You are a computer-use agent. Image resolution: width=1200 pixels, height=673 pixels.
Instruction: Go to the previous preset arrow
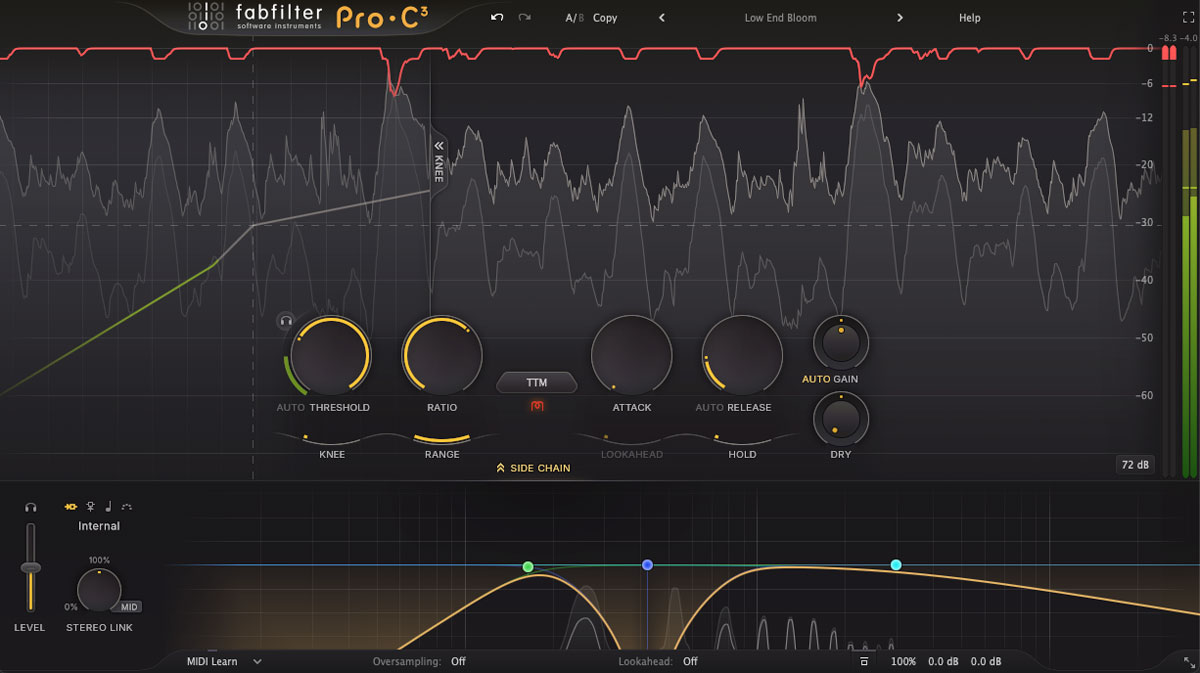click(662, 18)
